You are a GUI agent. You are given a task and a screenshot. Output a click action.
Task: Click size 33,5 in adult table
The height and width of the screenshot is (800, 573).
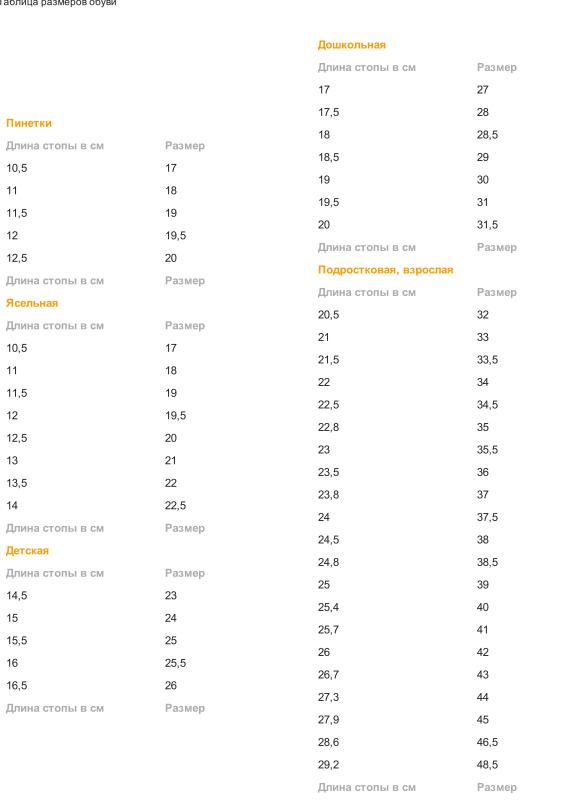(487, 360)
